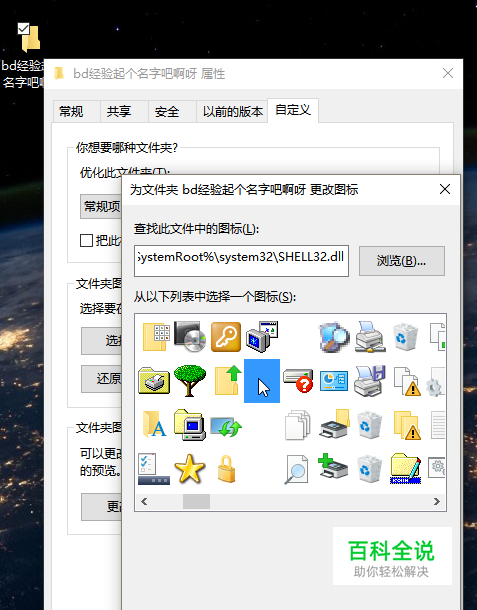Open the 常规项 template dropdown in Properties
Image resolution: width=477 pixels, height=610 pixels.
pyautogui.click(x=101, y=207)
